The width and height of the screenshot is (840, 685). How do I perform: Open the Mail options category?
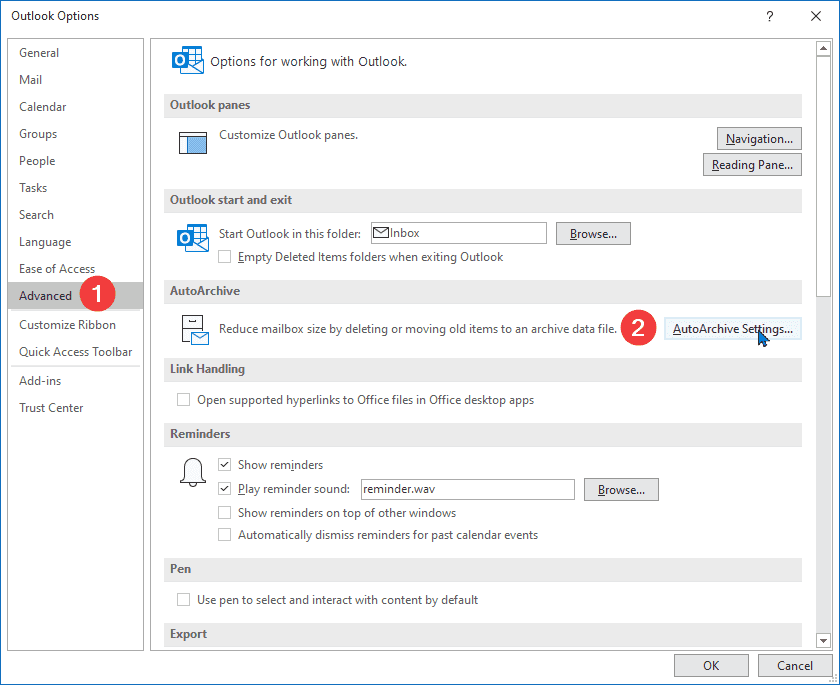[x=31, y=80]
